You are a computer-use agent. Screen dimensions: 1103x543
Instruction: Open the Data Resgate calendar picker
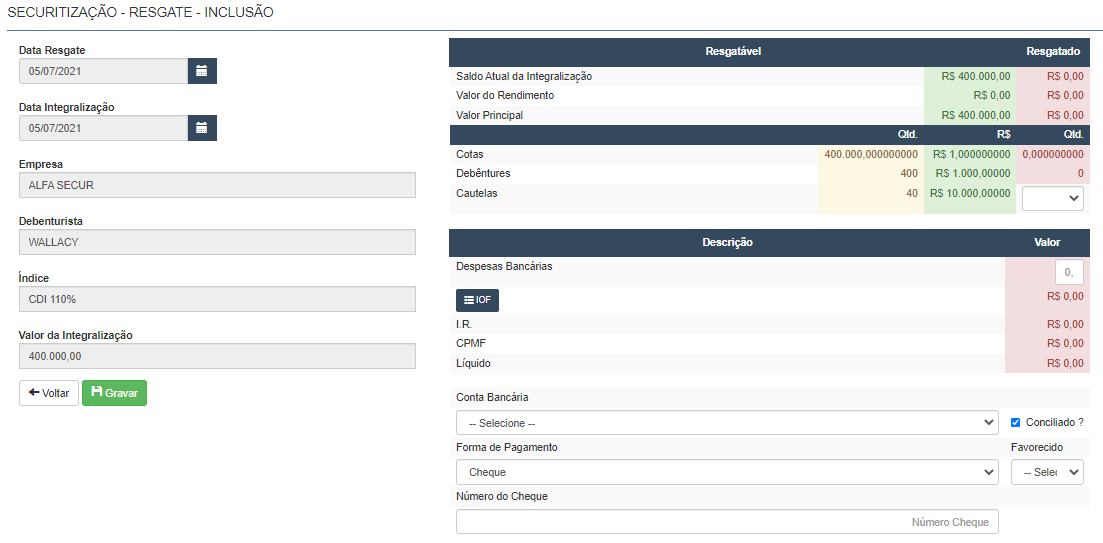pos(202,71)
